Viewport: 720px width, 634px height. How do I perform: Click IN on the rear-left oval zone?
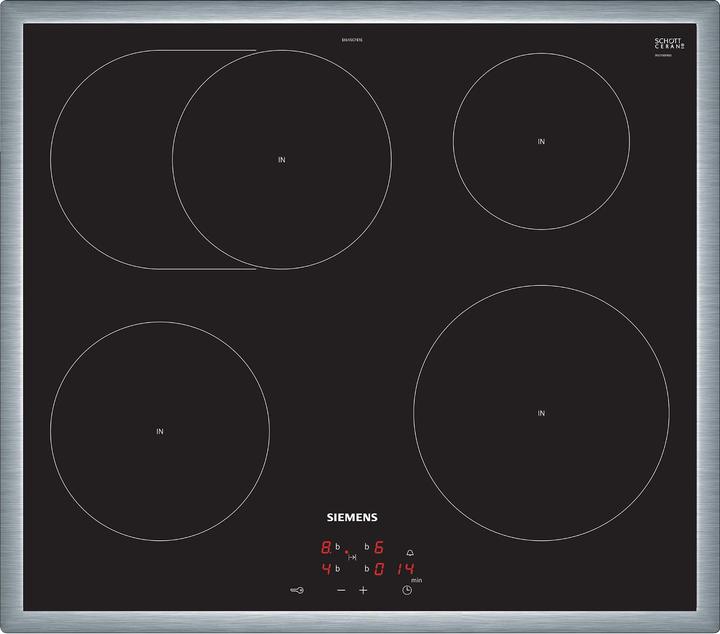[281, 160]
